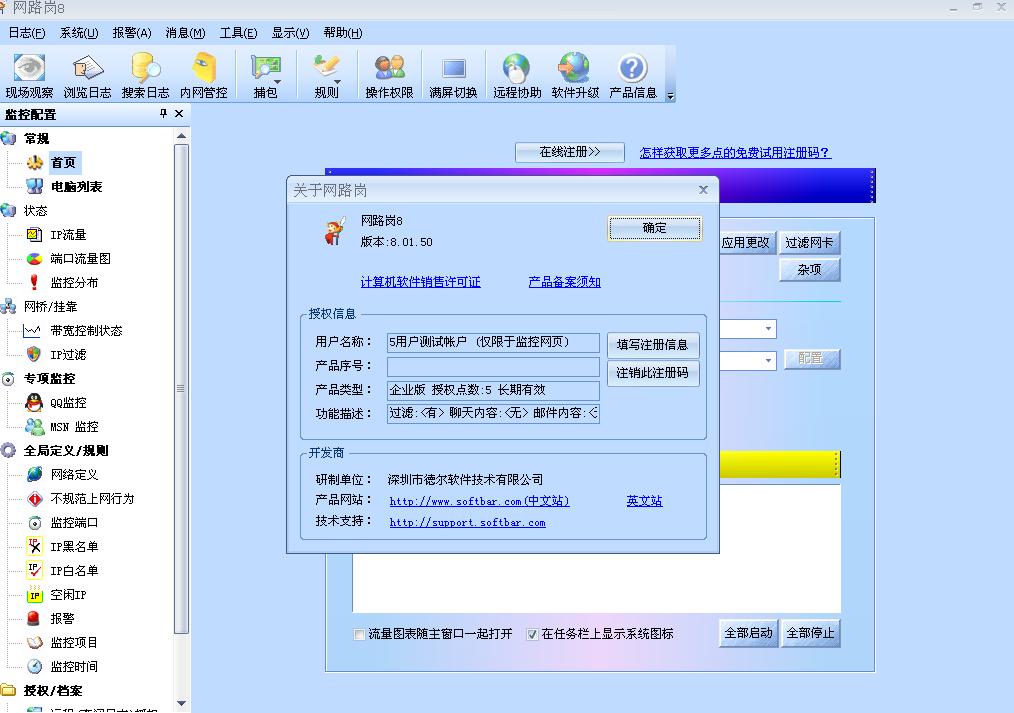Open the 现场观察 live view tool
The image size is (1014, 713).
pyautogui.click(x=29, y=76)
